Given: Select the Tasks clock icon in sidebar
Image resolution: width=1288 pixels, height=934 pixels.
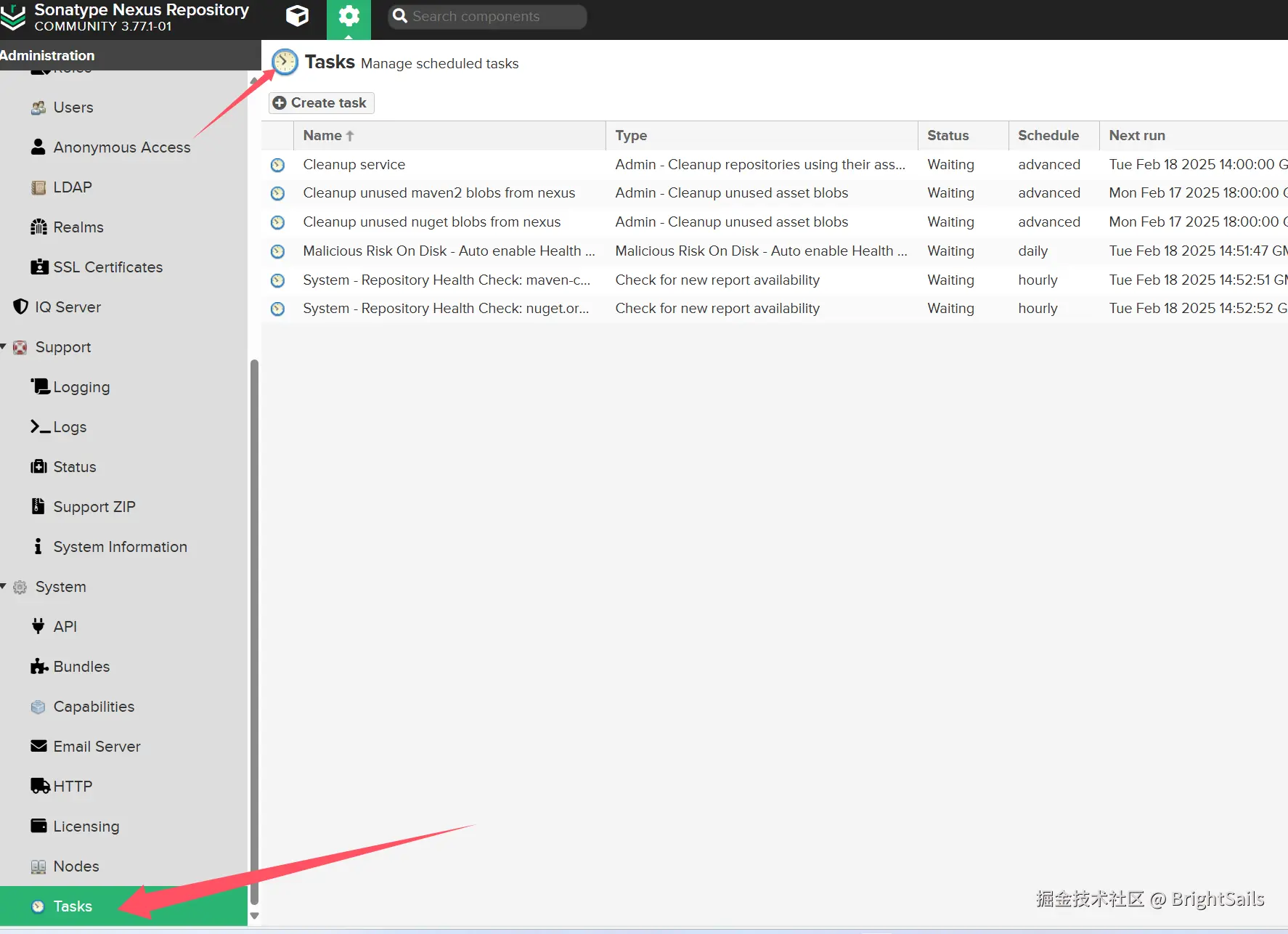Looking at the screenshot, I should click(38, 906).
